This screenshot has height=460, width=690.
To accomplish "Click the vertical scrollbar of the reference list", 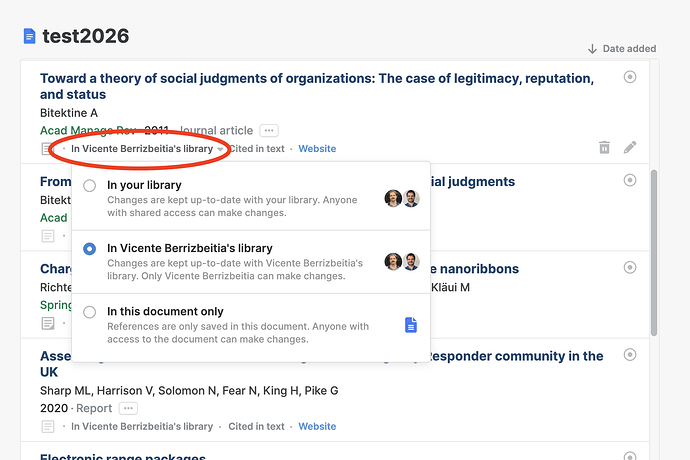I will [x=654, y=253].
